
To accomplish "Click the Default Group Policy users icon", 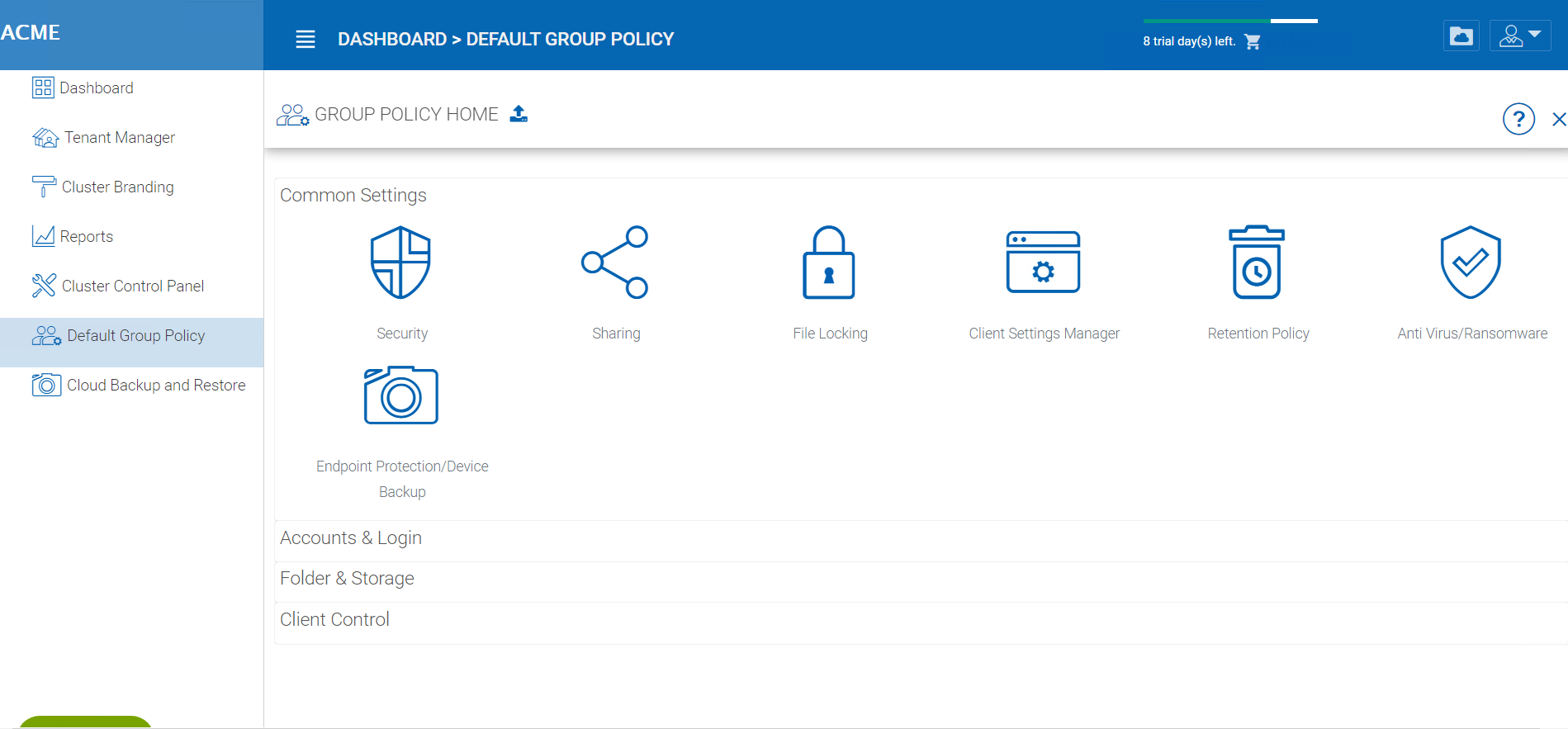I will click(46, 335).
